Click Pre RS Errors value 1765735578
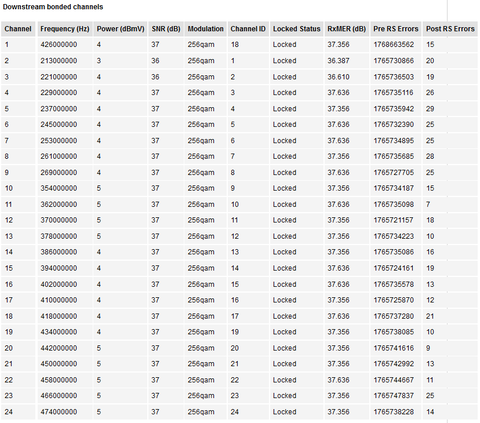This screenshot has width=480, height=423. [394, 284]
